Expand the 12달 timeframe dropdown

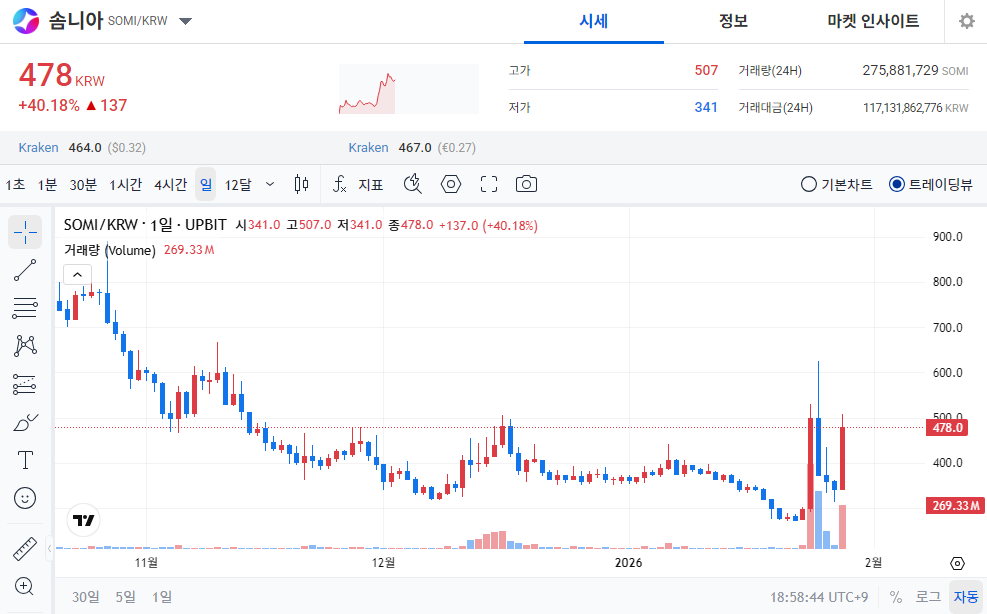tap(268, 184)
